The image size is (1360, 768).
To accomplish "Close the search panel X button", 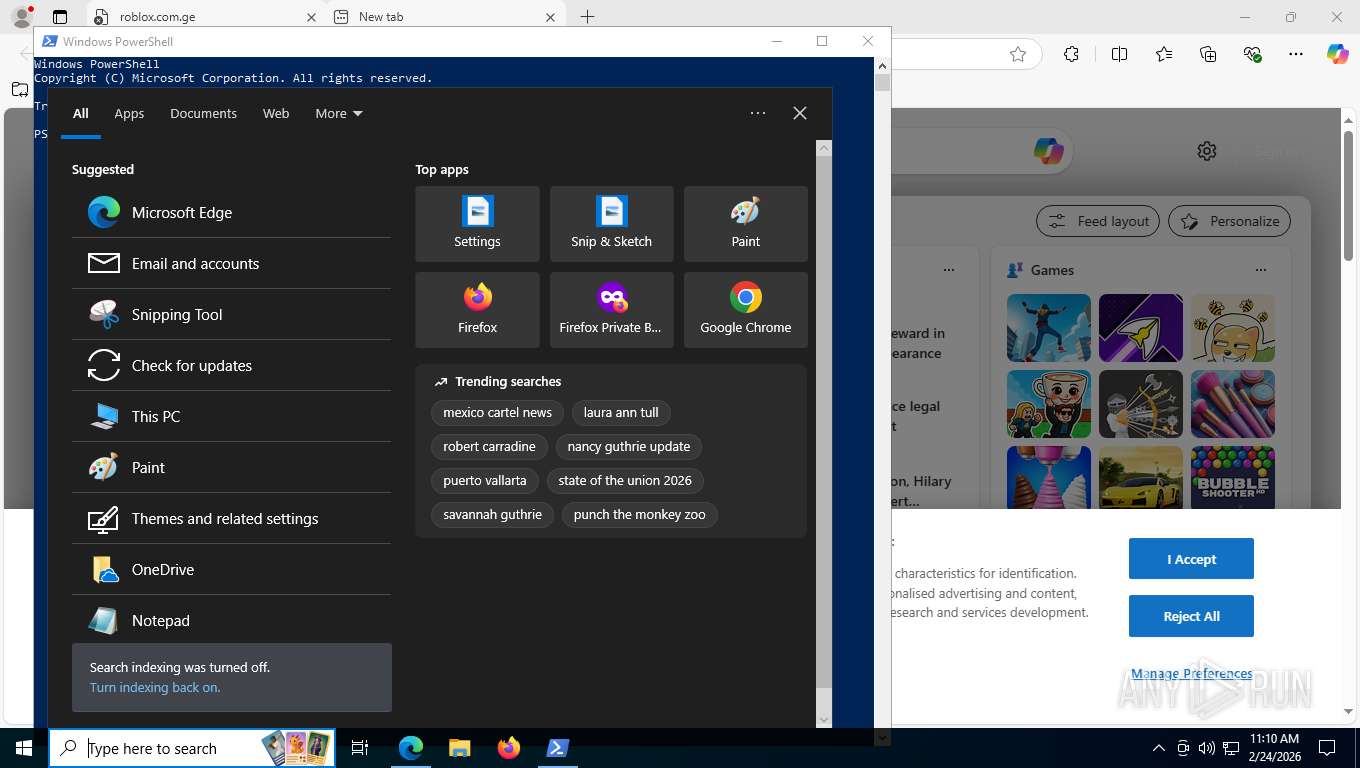I will pos(799,113).
